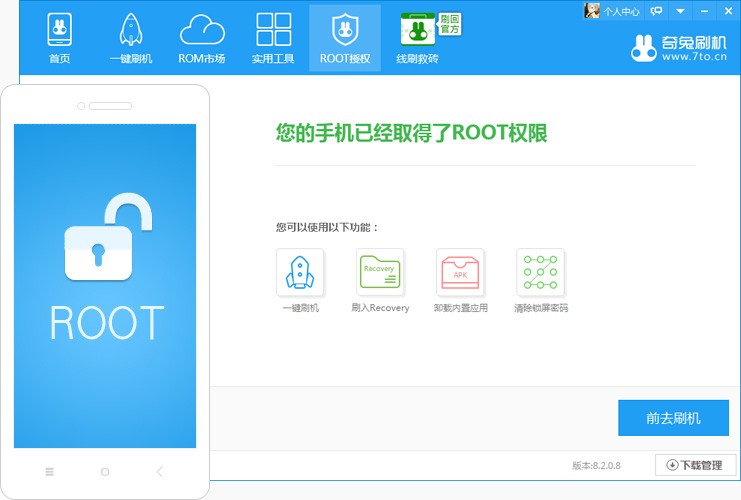Viewport: 741px width, 500px height.
Task: Open 个人中心 user center
Action: 621,11
